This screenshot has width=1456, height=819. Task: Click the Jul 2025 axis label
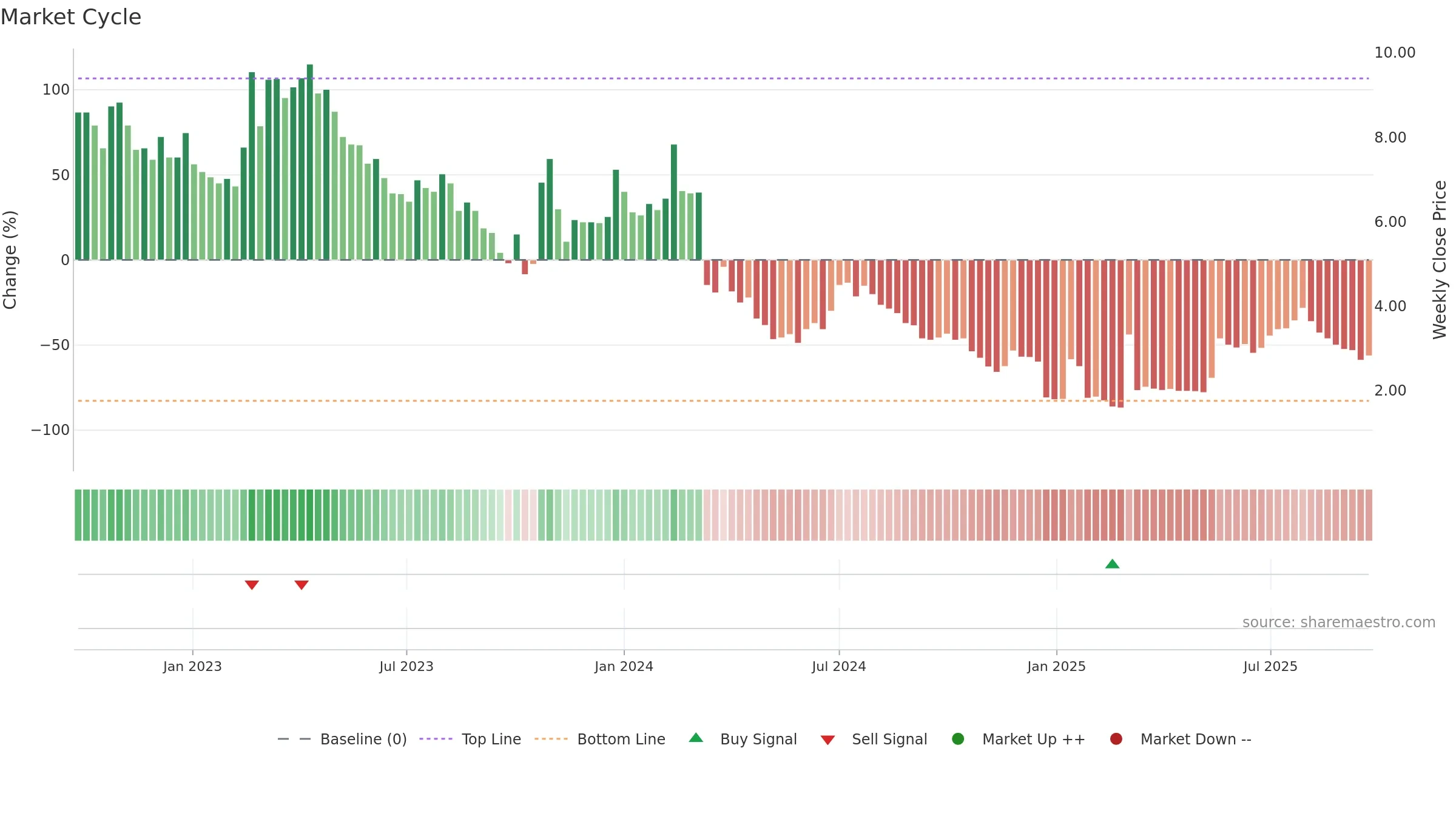coord(1270,667)
